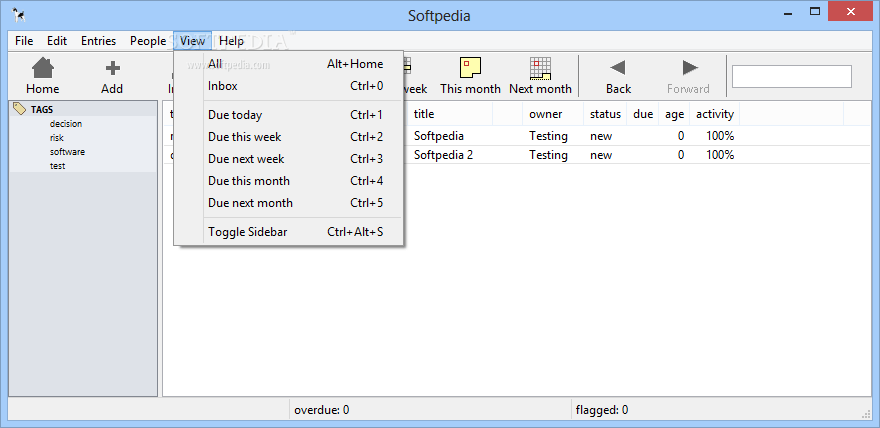Click the window resize grip corner
Image resolution: width=880 pixels, height=428 pixels.
866,414
